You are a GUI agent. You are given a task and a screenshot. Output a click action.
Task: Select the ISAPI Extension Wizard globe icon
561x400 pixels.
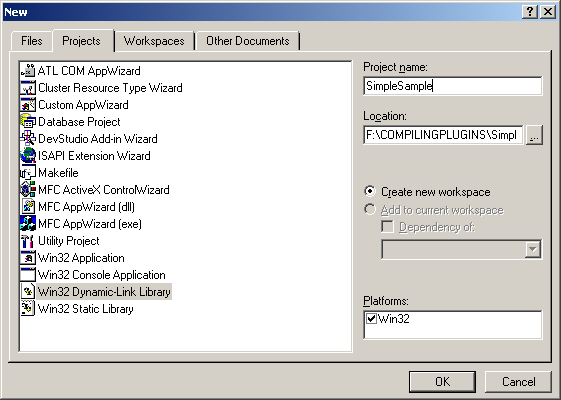(x=28, y=156)
